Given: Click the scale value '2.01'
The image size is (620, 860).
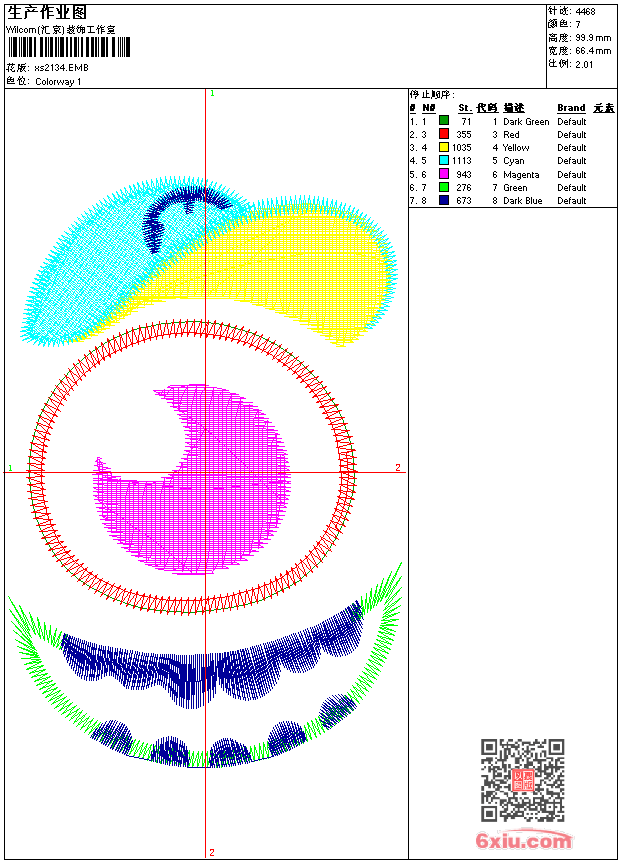Looking at the screenshot, I should (584, 64).
